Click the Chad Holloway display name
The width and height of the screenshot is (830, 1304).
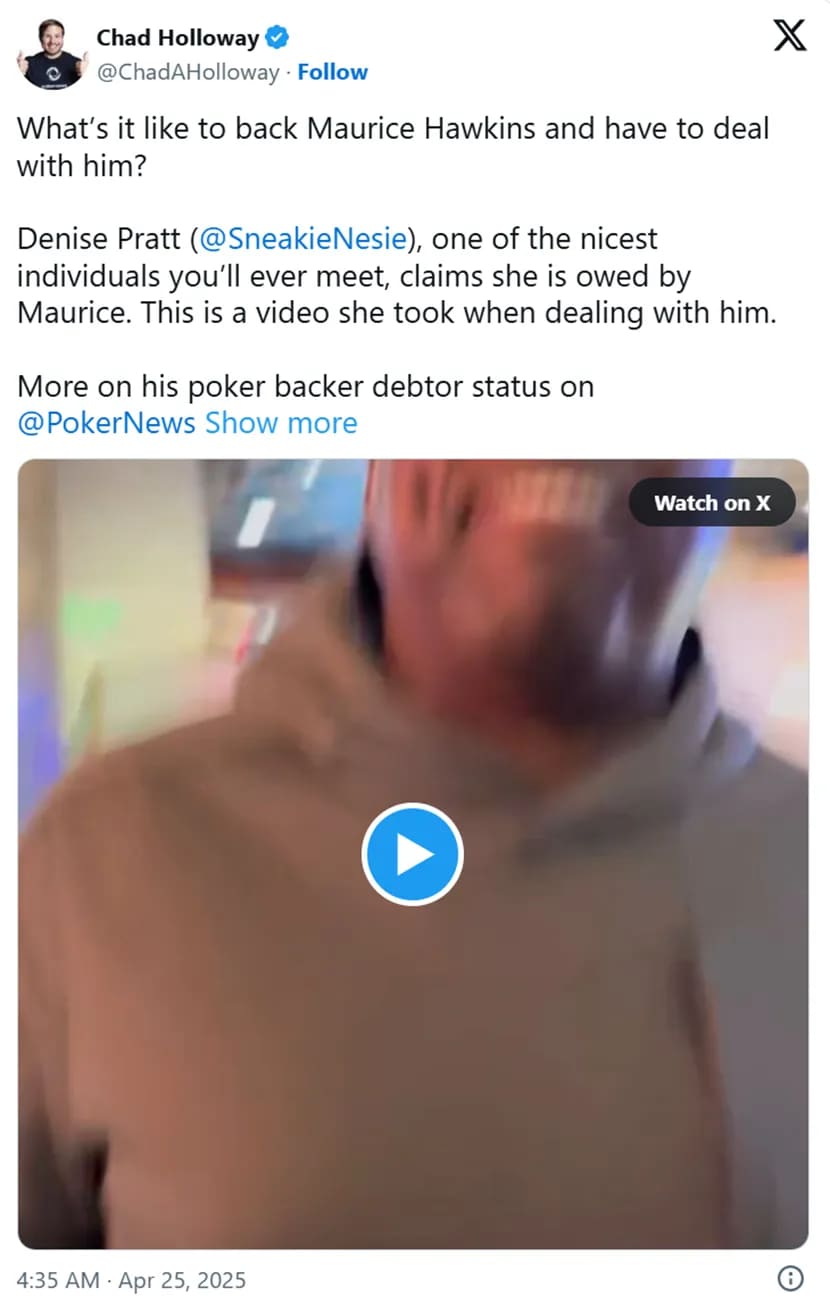click(178, 39)
